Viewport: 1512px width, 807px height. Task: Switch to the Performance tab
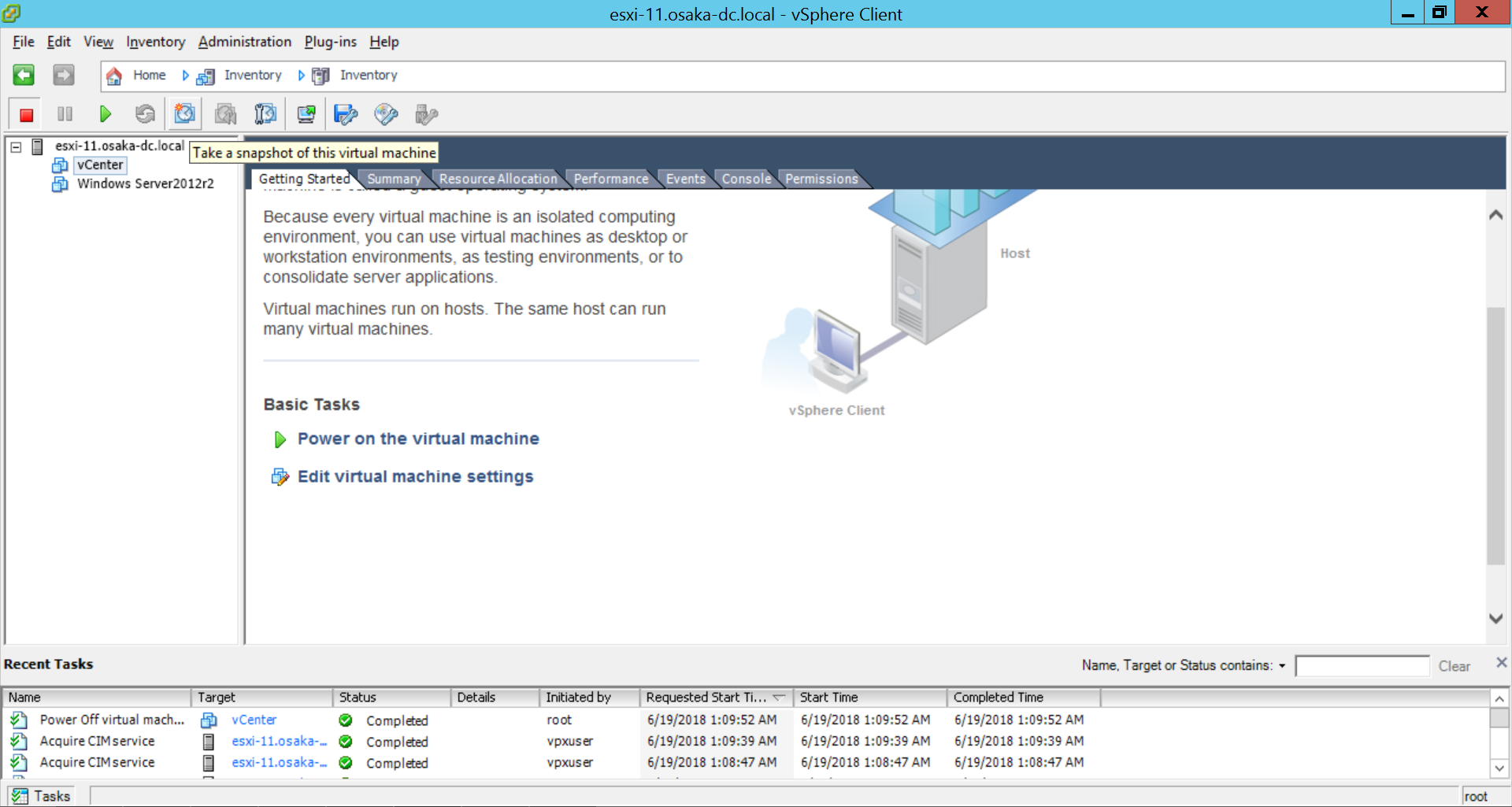[611, 179]
